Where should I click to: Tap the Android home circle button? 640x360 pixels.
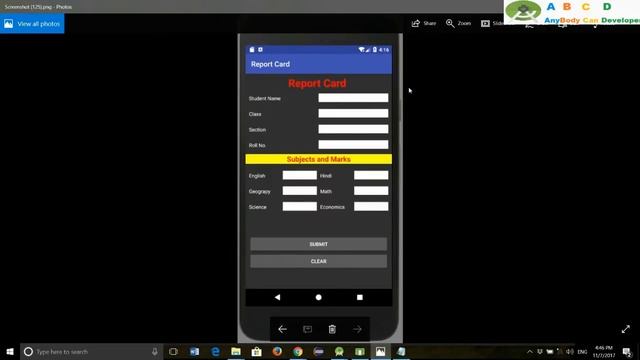318,297
